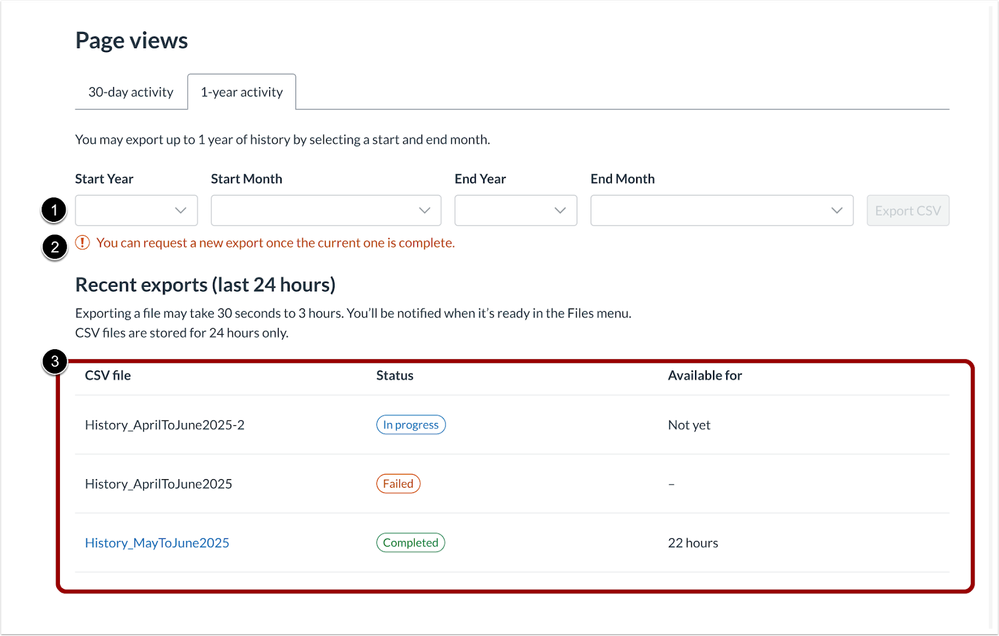Expand the End Month dropdown
This screenshot has height=636, width=999.
pos(721,211)
